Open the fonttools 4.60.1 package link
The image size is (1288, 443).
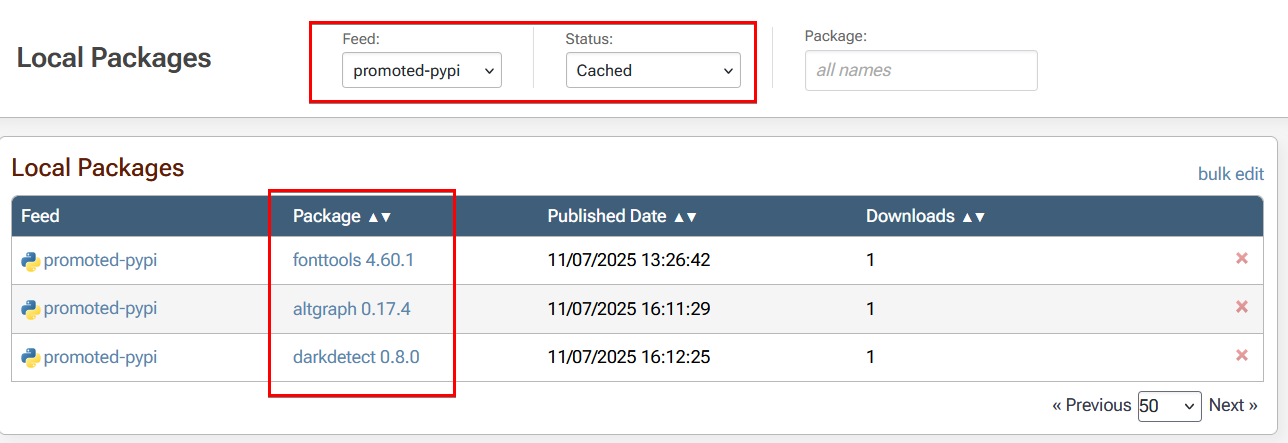(x=353, y=260)
